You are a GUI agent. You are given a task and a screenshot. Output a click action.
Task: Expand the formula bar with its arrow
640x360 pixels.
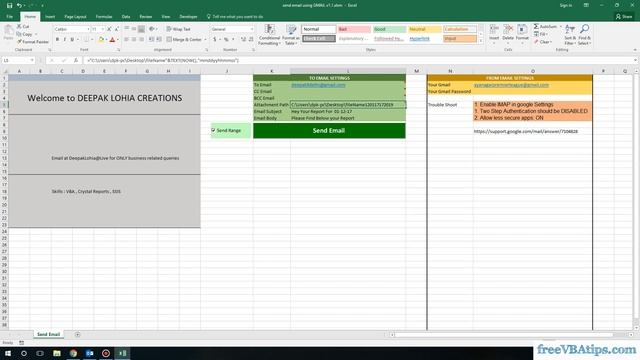coord(635,60)
